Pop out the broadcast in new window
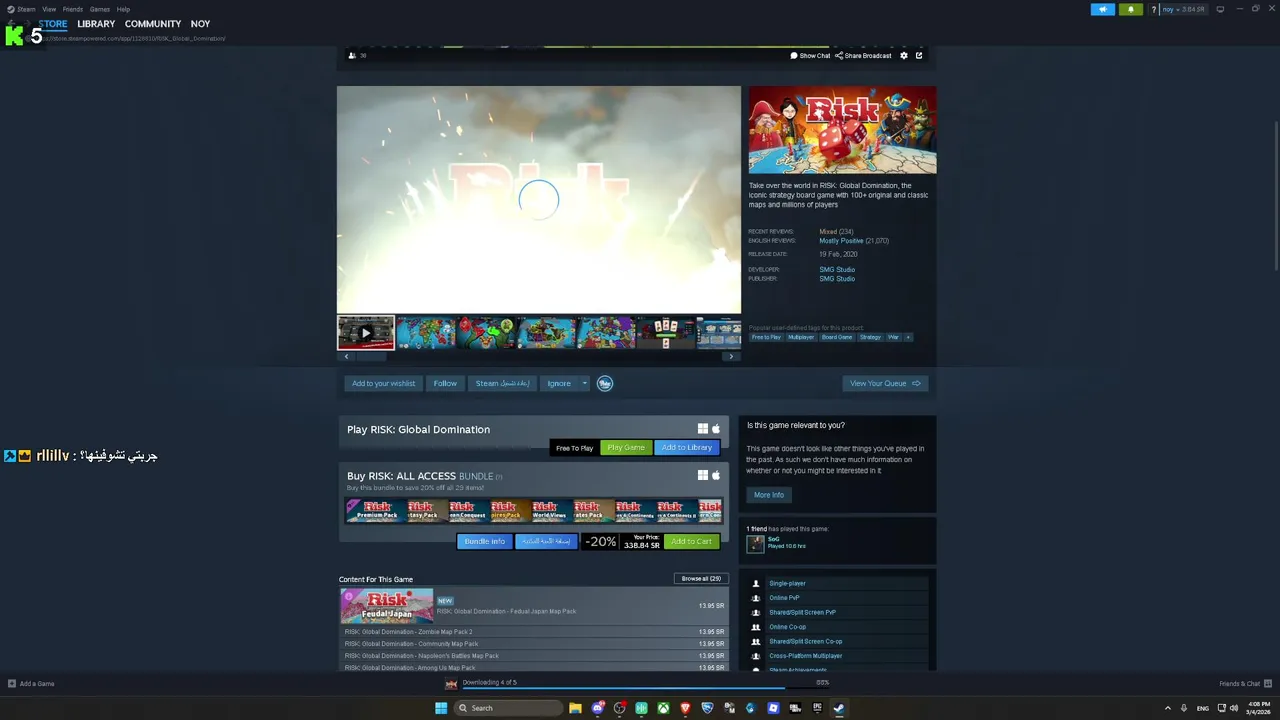The height and width of the screenshot is (720, 1280). point(919,56)
